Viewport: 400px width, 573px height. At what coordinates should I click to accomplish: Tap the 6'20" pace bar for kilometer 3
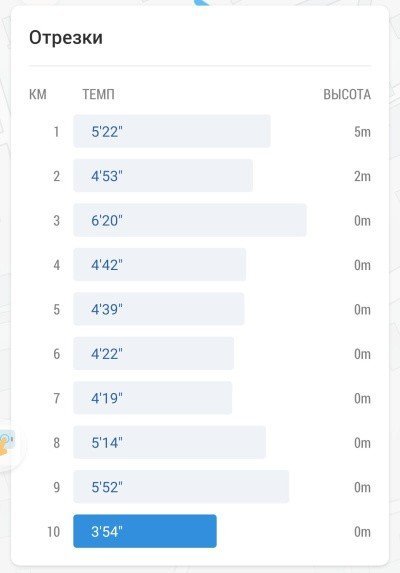[x=190, y=220]
